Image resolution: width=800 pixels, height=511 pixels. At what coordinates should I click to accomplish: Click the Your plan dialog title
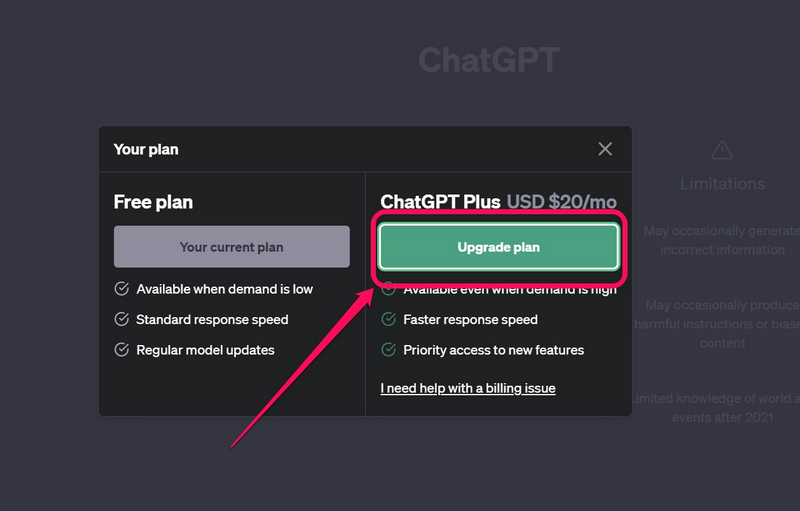146,149
